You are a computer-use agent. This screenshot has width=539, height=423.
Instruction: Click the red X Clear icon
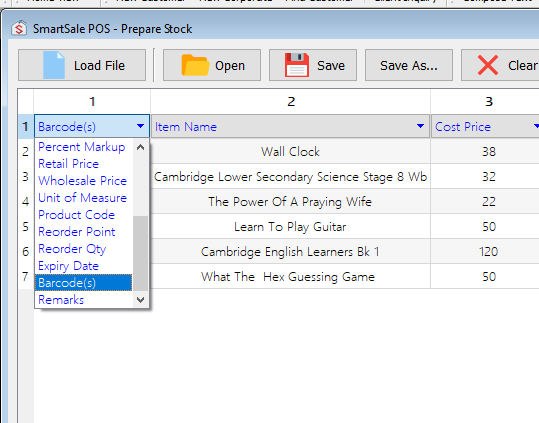coord(488,65)
